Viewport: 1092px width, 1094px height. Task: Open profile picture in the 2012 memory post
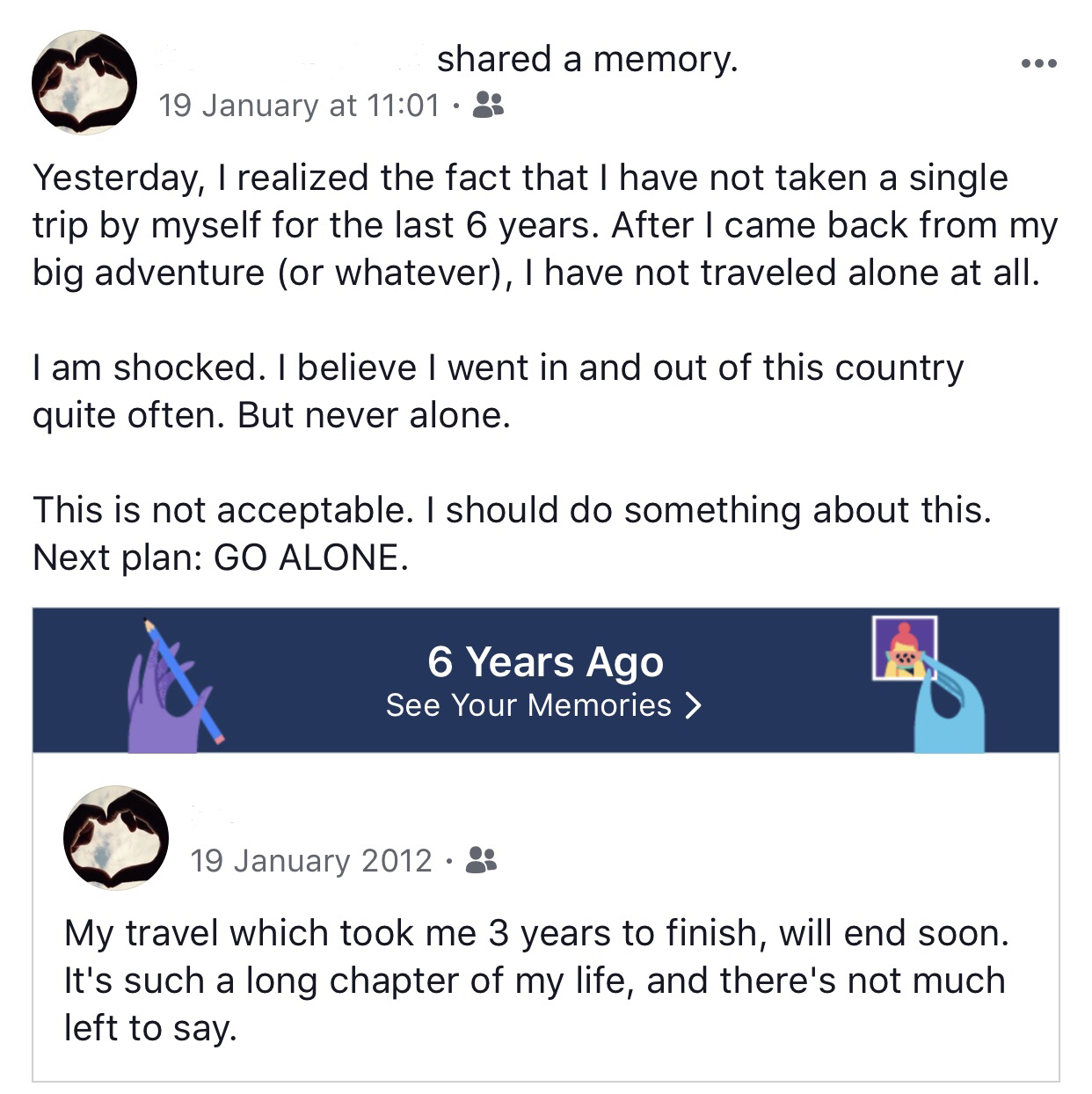coord(116,837)
